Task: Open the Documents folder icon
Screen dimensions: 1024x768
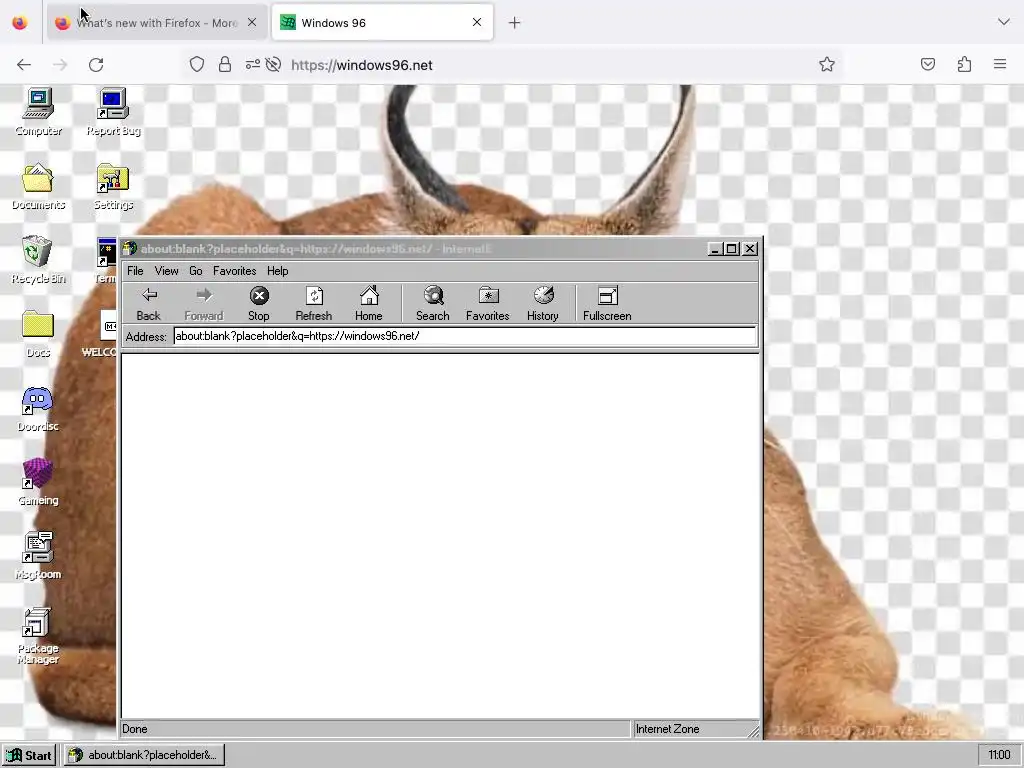Action: click(38, 186)
